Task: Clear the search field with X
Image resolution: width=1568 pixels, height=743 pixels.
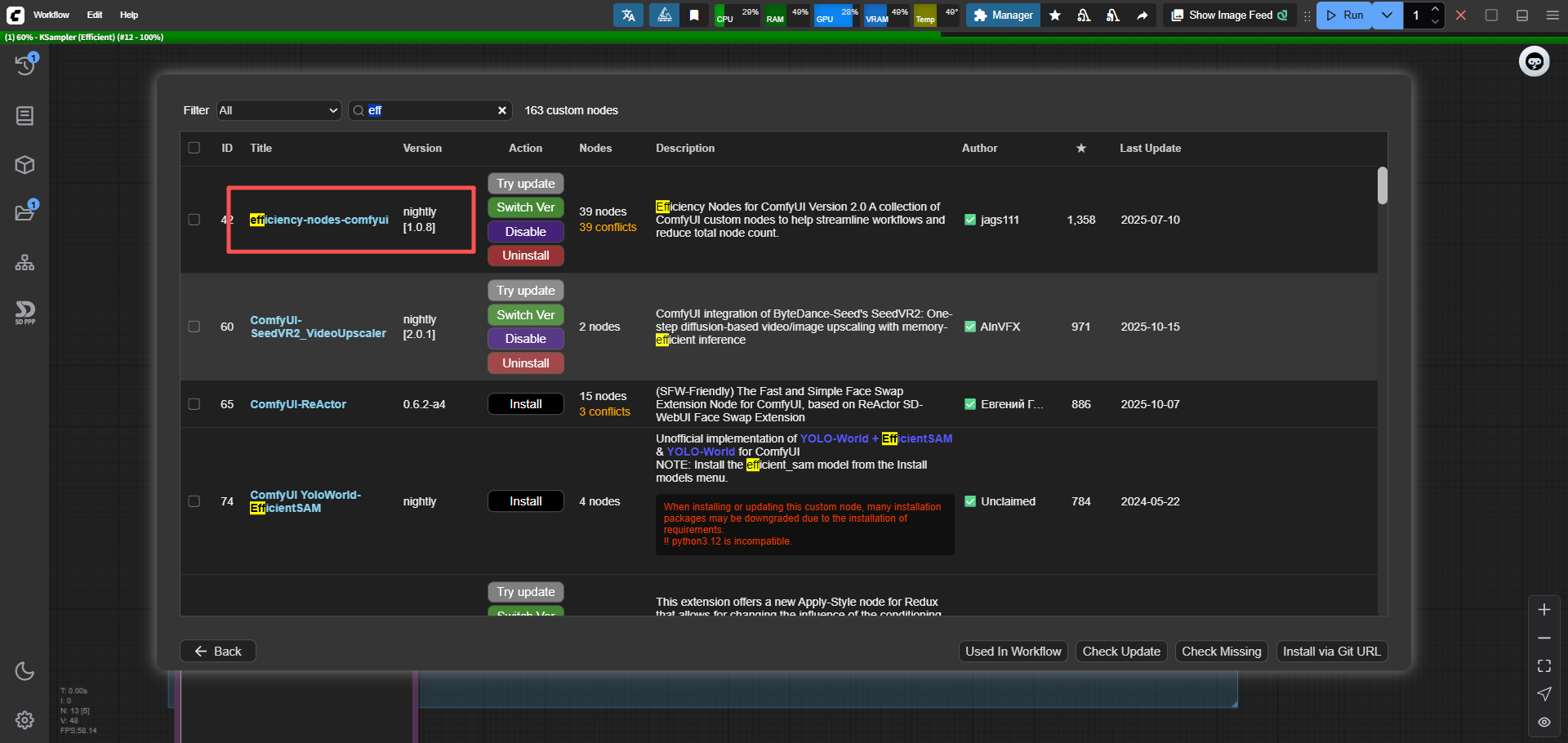Action: coord(502,110)
